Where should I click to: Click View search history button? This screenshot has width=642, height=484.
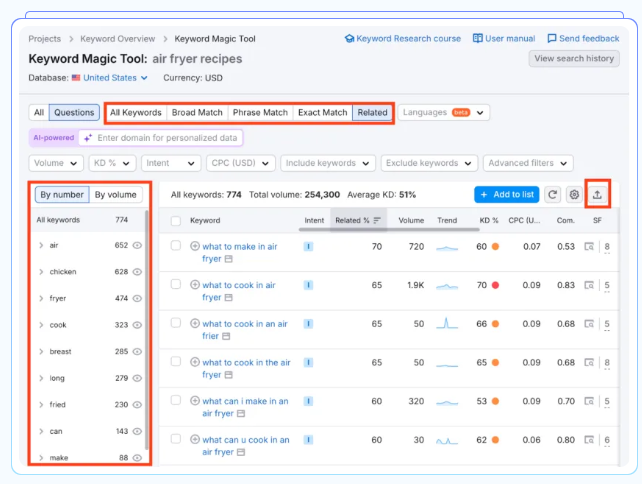[574, 59]
